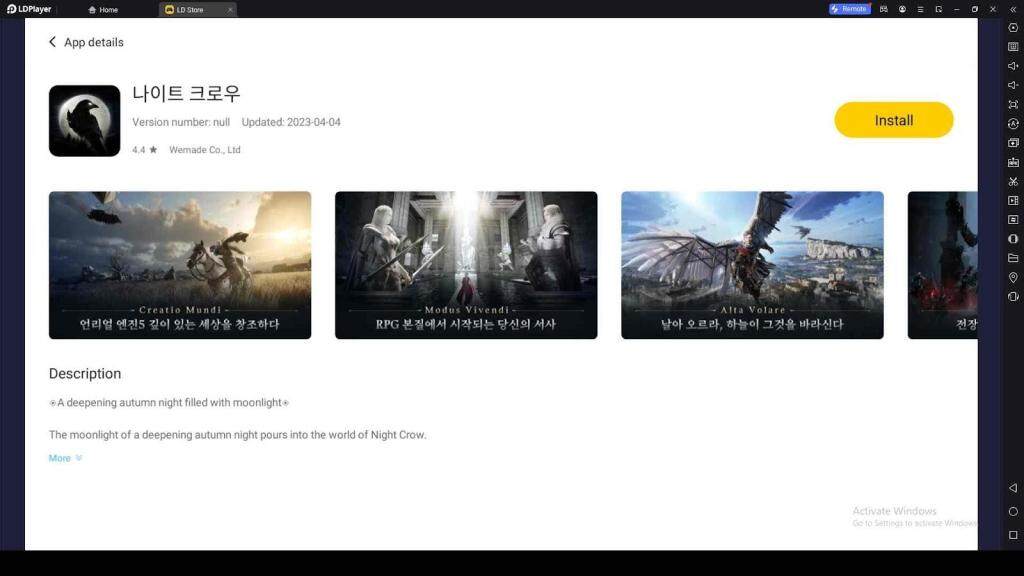Expand the description with More

[65, 458]
